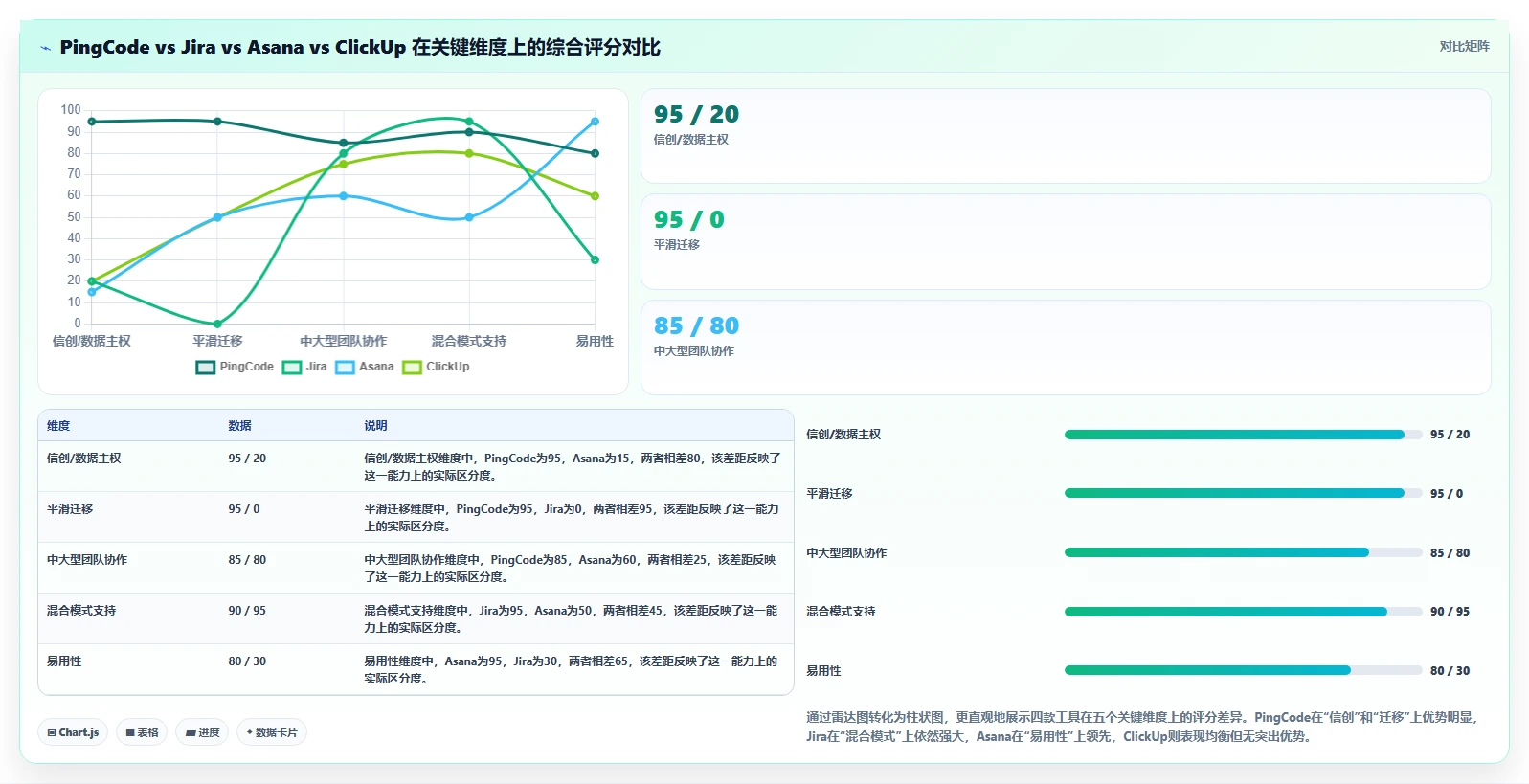Click the 数据 table column header
This screenshot has width=1529, height=784.
coord(239,426)
